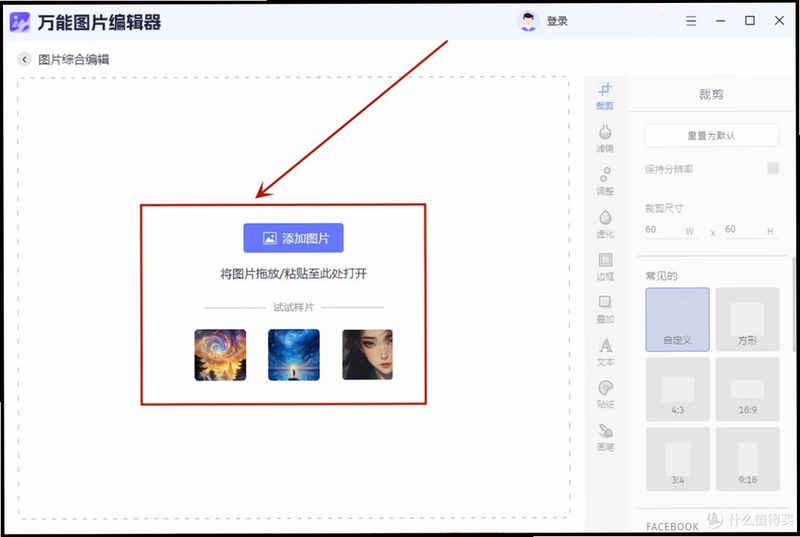
Task: Click the 裁剪尺寸 label
Action: point(664,208)
